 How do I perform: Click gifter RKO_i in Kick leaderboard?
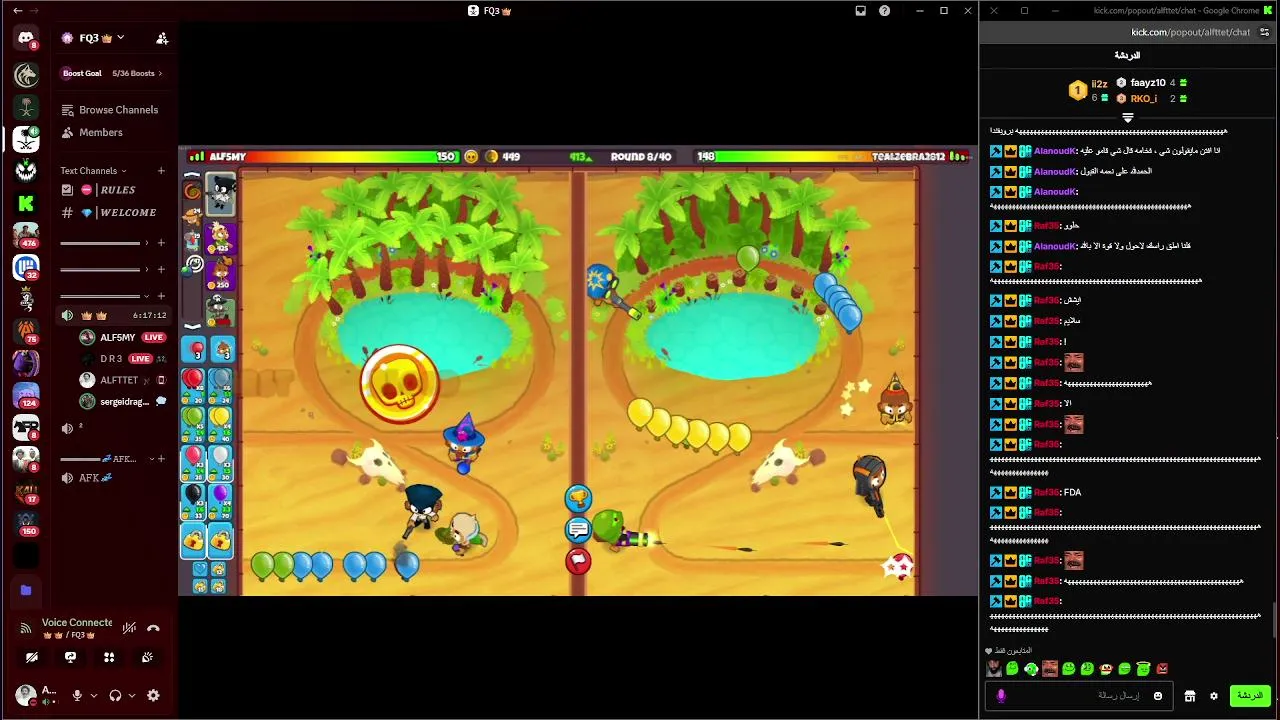1144,99
